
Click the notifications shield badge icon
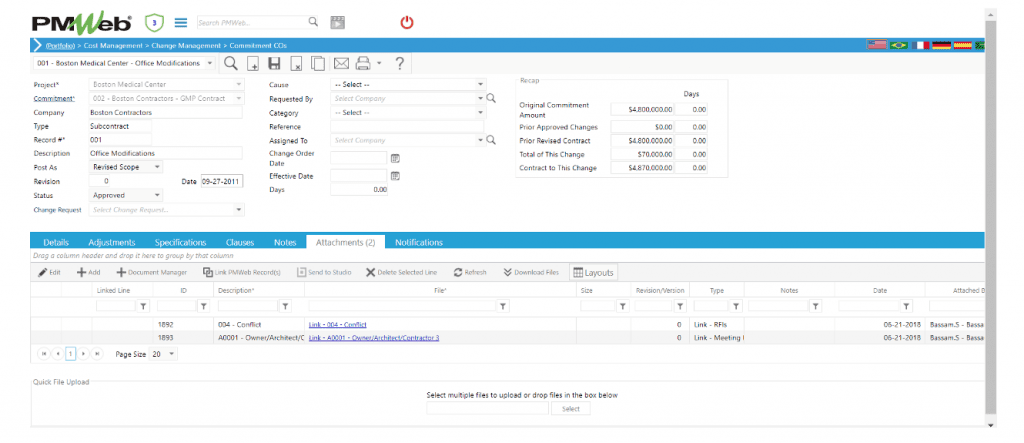pyautogui.click(x=153, y=23)
